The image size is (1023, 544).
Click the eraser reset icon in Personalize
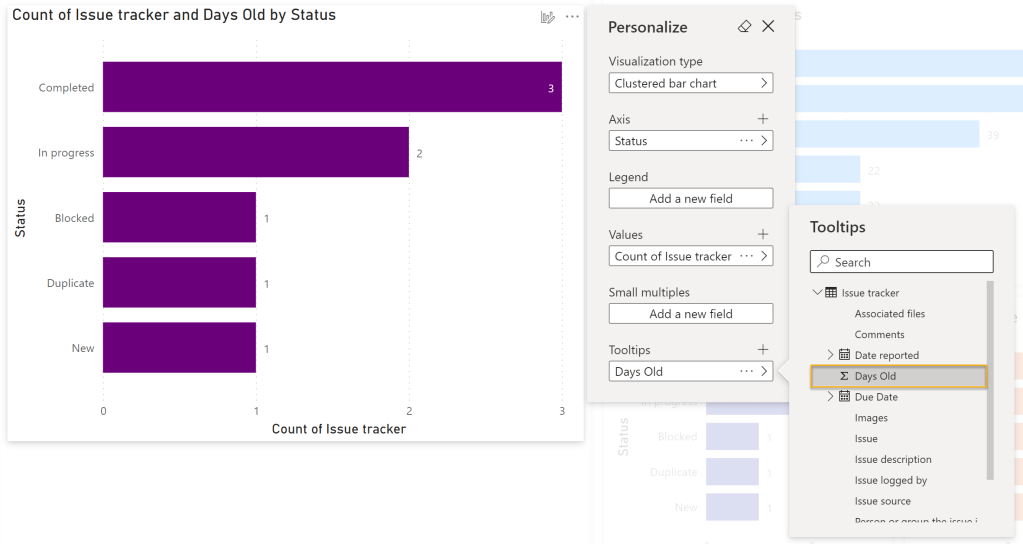[743, 27]
